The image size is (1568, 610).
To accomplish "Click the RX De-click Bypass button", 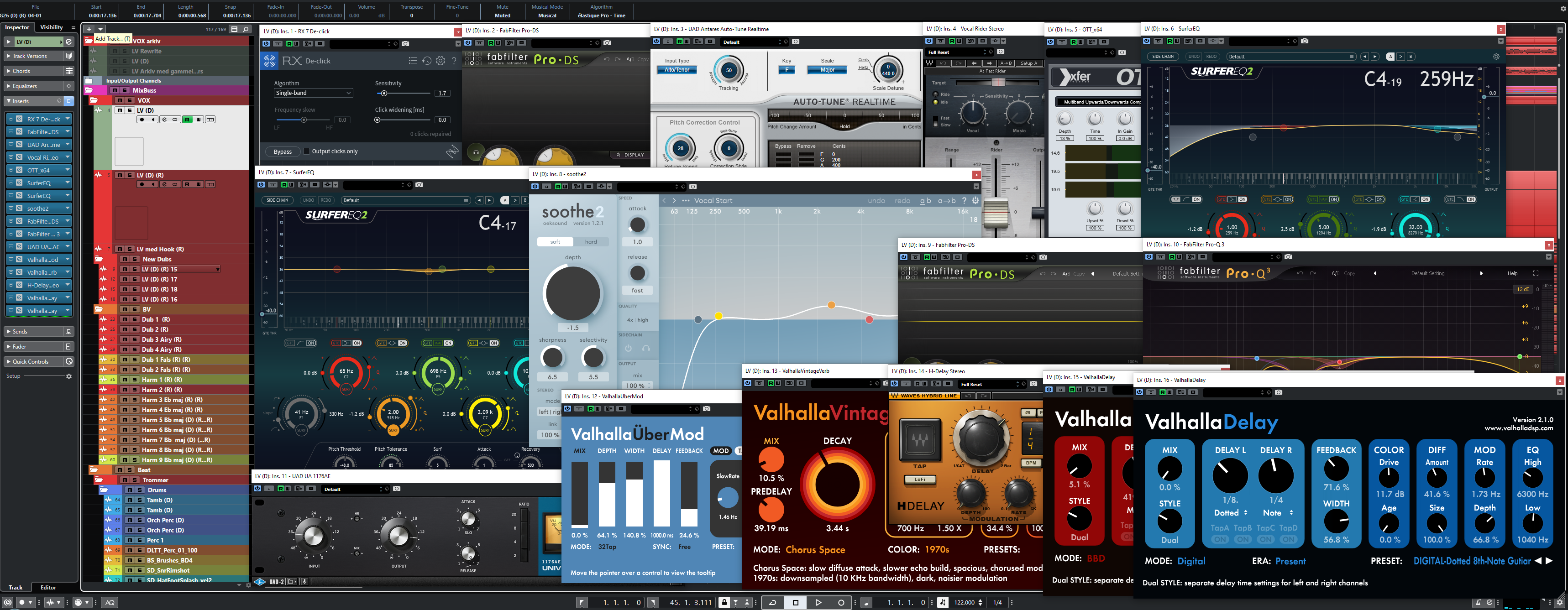I will tap(283, 151).
